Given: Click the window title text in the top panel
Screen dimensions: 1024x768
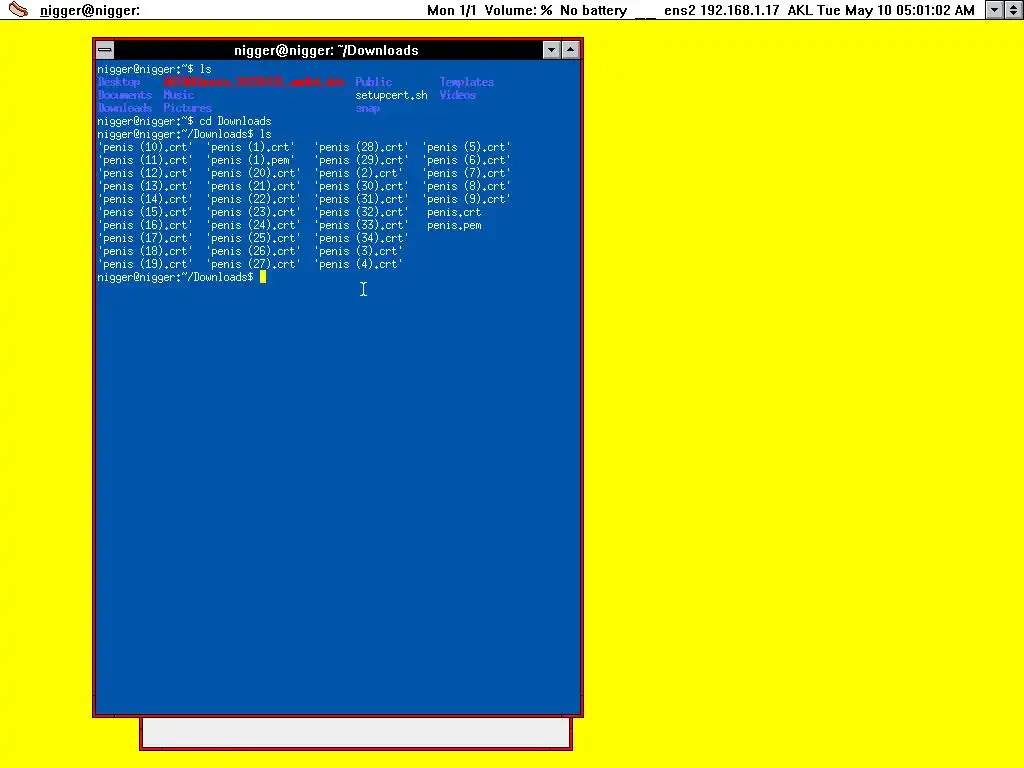Looking at the screenshot, I should point(89,10).
